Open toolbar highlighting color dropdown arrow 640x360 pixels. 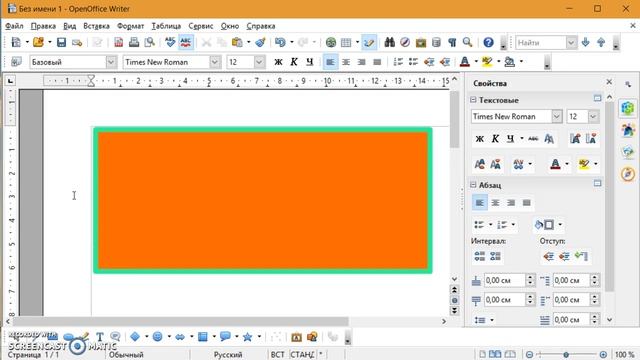click(498, 62)
